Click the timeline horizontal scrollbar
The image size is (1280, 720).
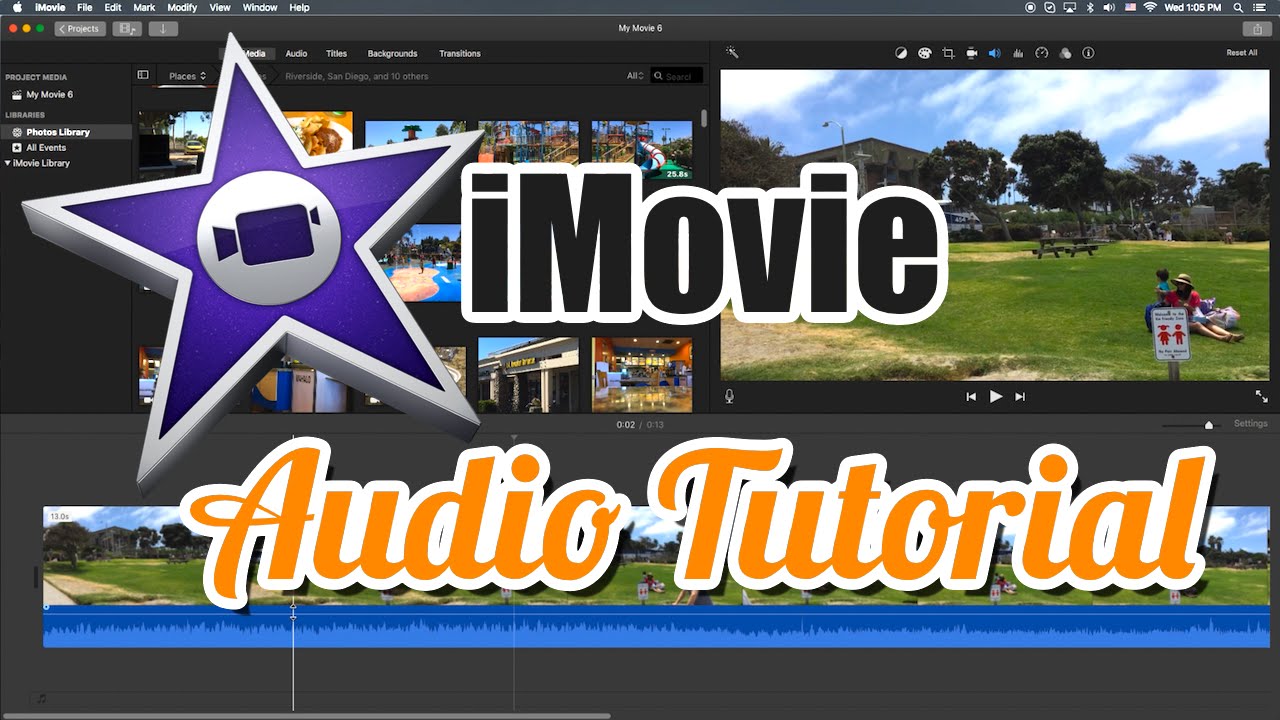[306, 716]
